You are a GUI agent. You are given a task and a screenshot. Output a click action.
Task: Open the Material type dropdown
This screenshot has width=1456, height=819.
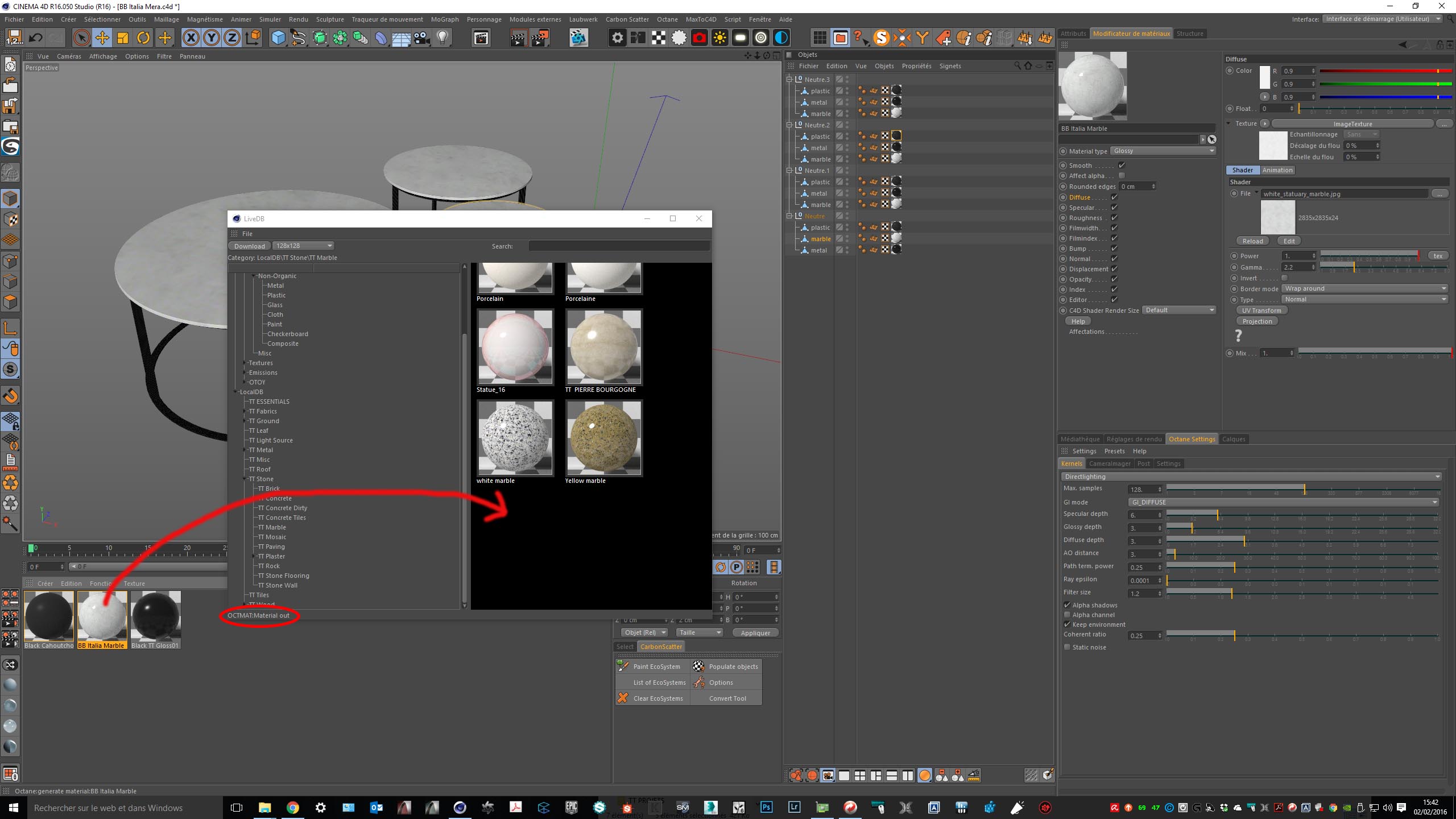click(x=1163, y=151)
